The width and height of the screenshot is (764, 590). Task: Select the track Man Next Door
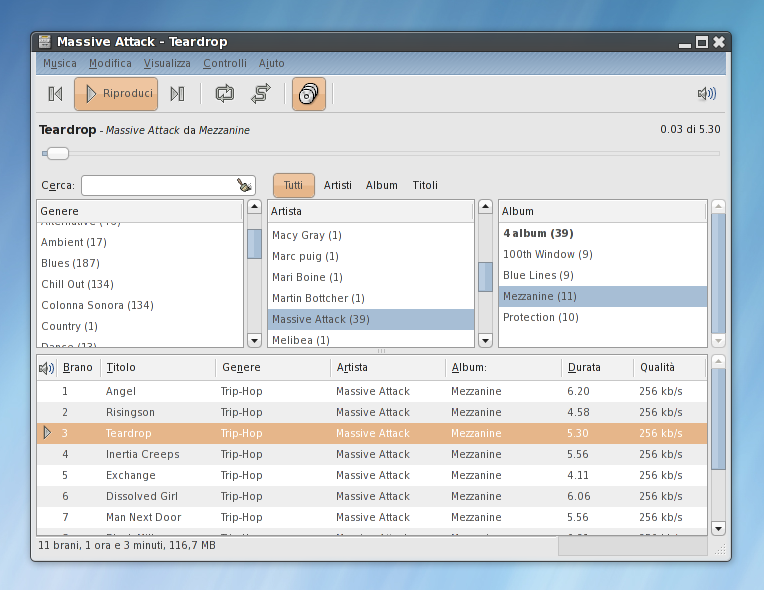pos(372,517)
